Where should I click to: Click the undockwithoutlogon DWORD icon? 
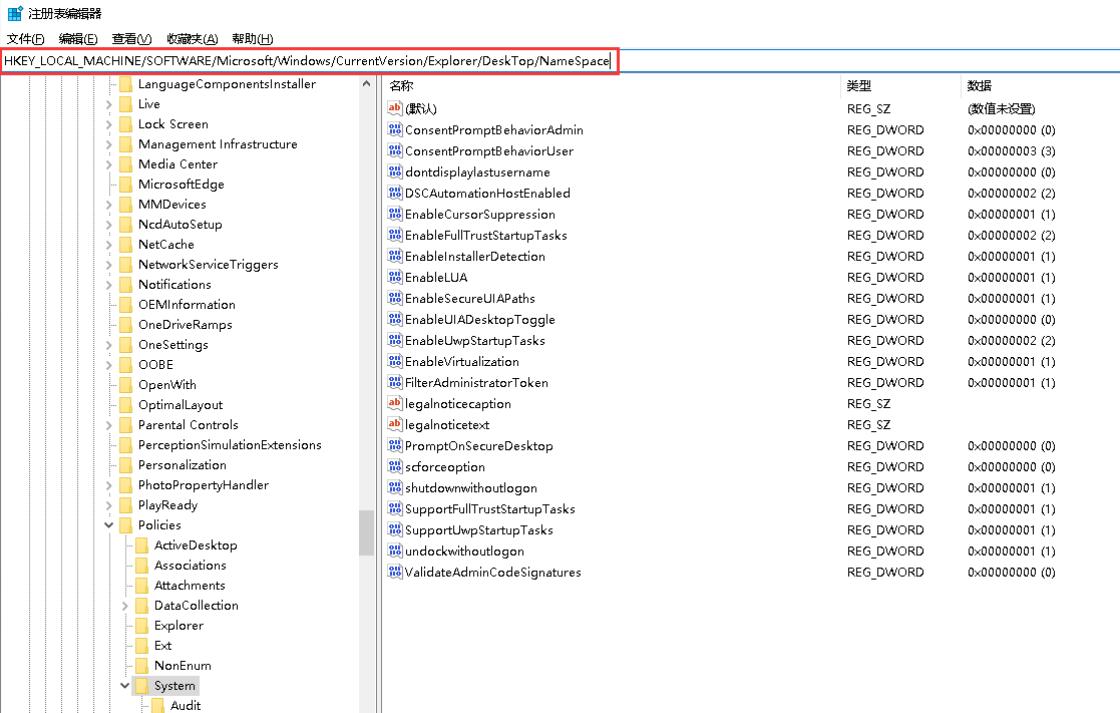pyautogui.click(x=394, y=551)
